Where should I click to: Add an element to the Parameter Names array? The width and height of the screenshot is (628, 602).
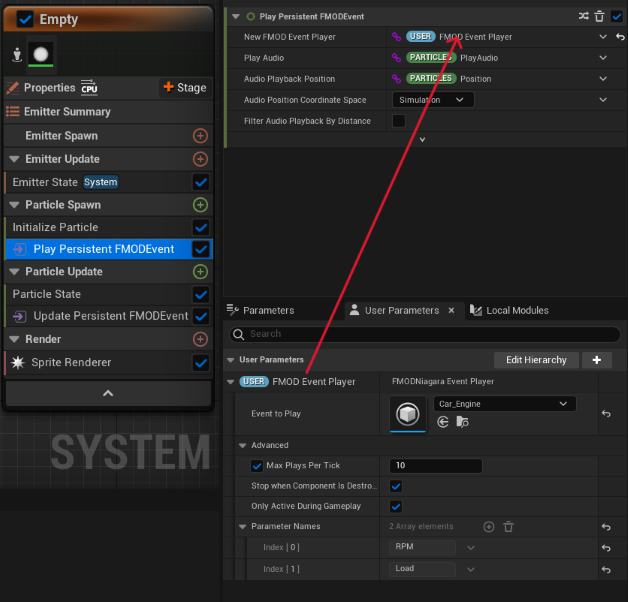tap(489, 527)
